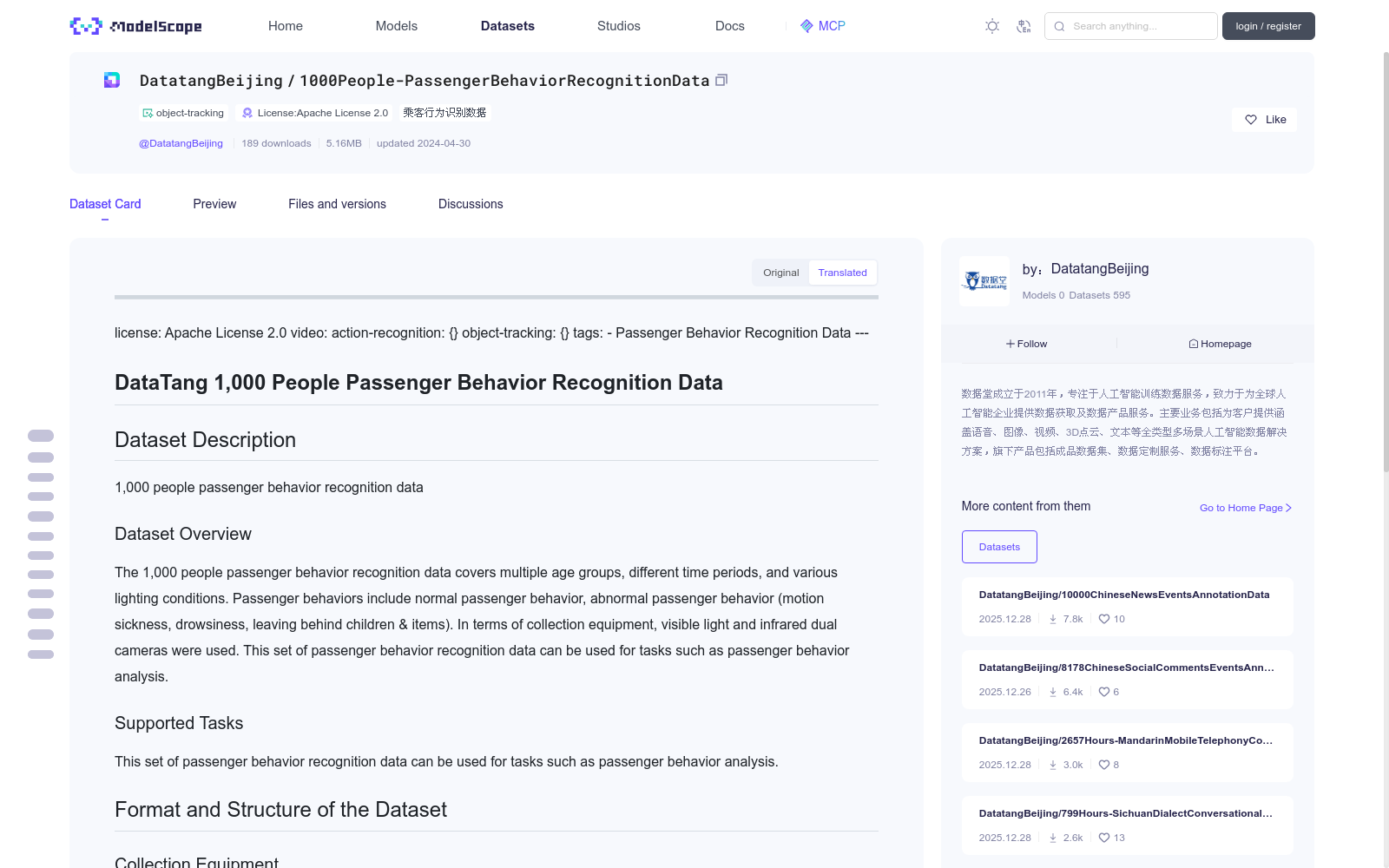This screenshot has width=1389, height=868.
Task: Open the Home menu item
Action: coord(286,26)
